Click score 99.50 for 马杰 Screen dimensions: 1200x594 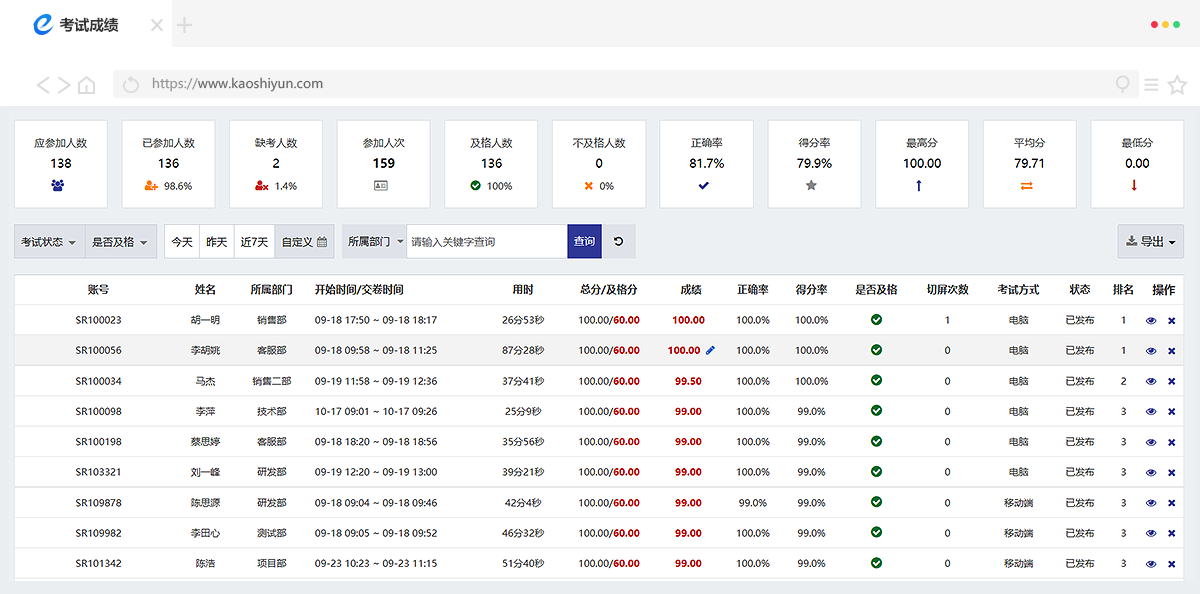click(x=688, y=381)
